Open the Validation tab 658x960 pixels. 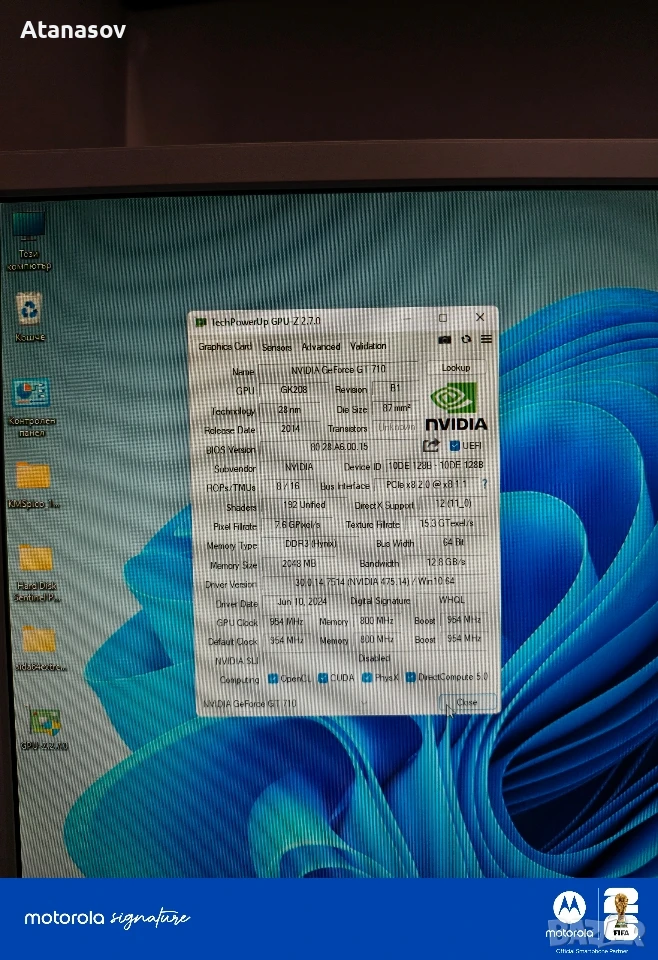[x=368, y=346]
